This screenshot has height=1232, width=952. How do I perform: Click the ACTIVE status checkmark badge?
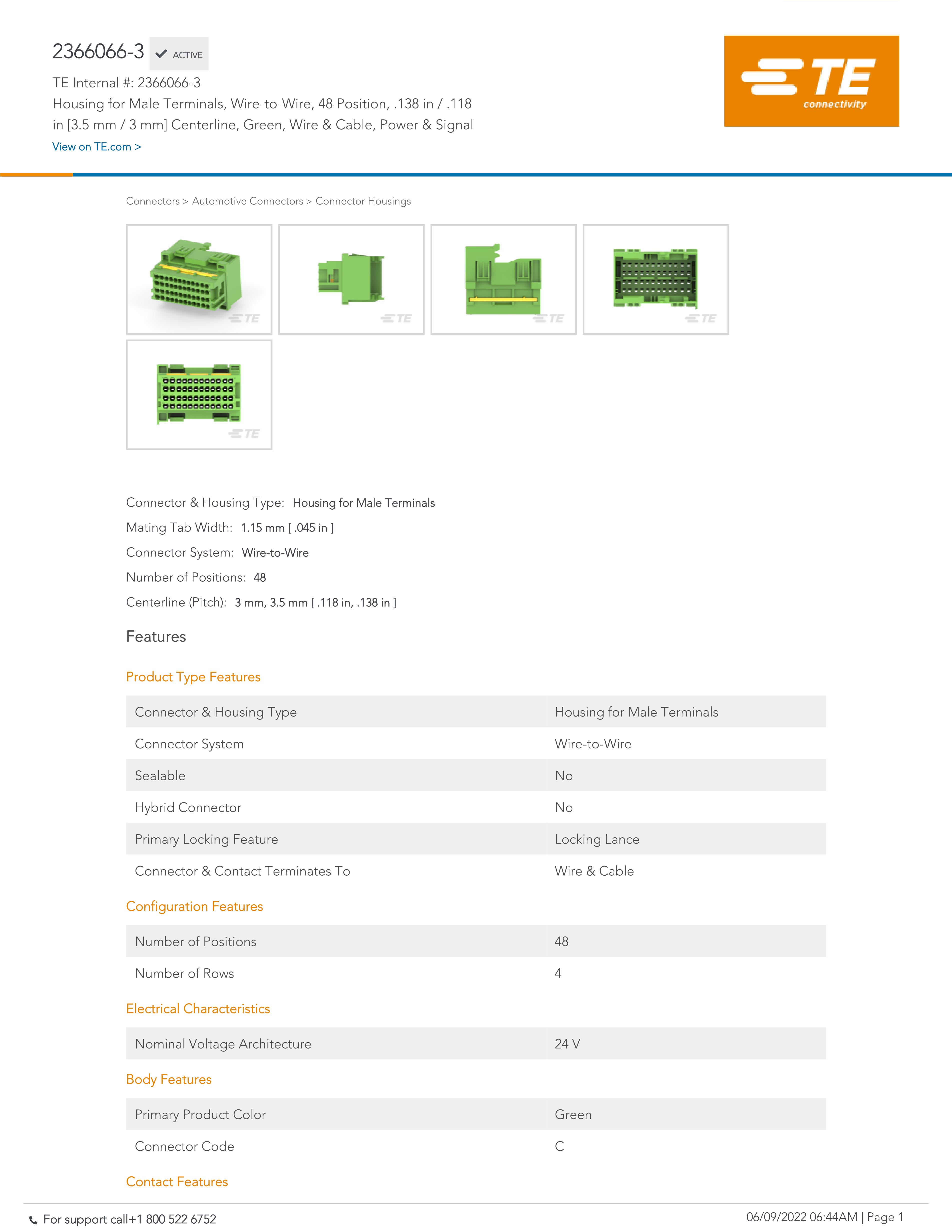click(179, 54)
